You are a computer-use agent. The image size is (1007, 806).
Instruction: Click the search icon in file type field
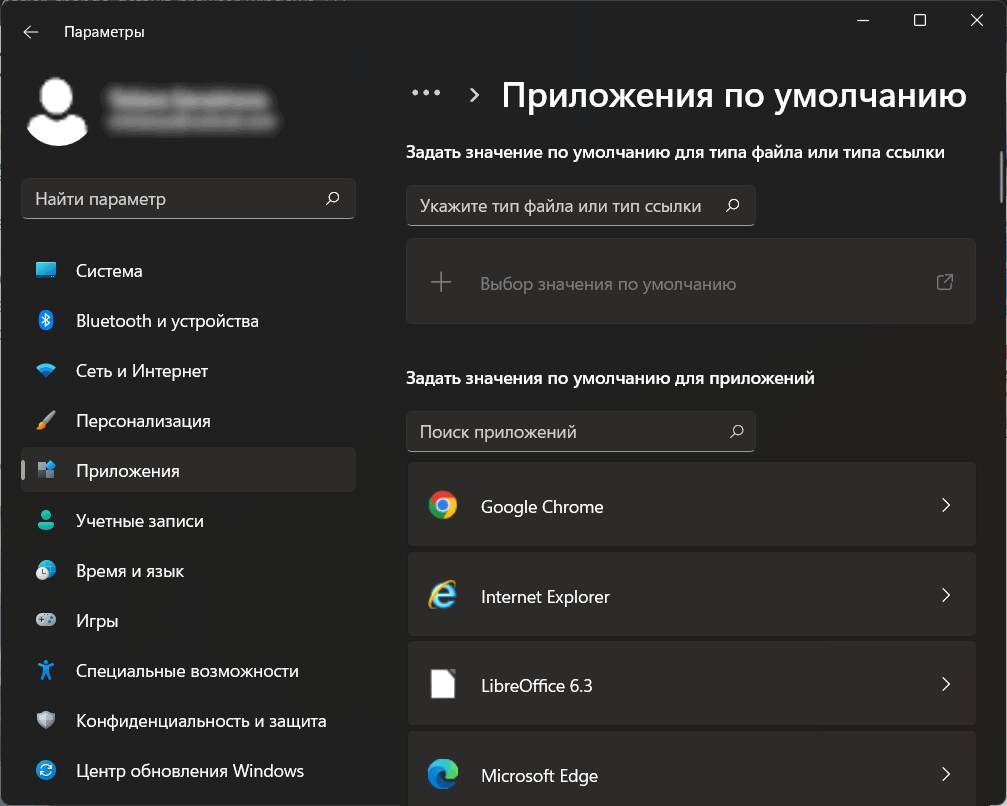[x=733, y=206]
